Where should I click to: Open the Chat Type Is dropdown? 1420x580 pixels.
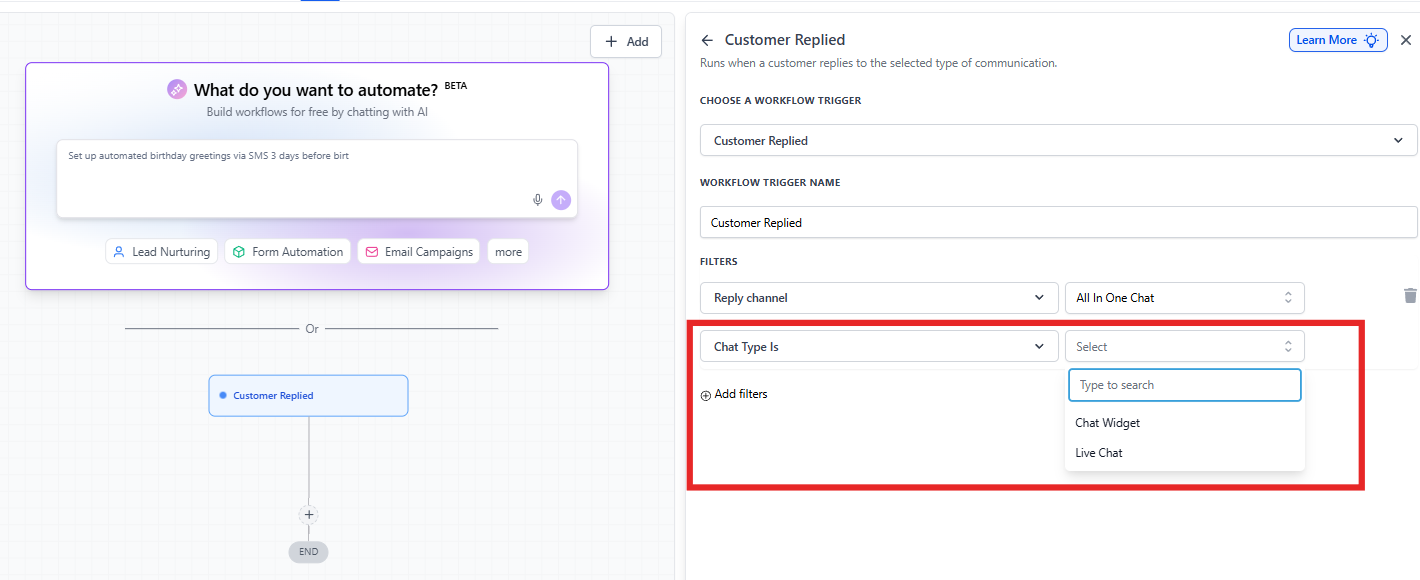coord(879,347)
